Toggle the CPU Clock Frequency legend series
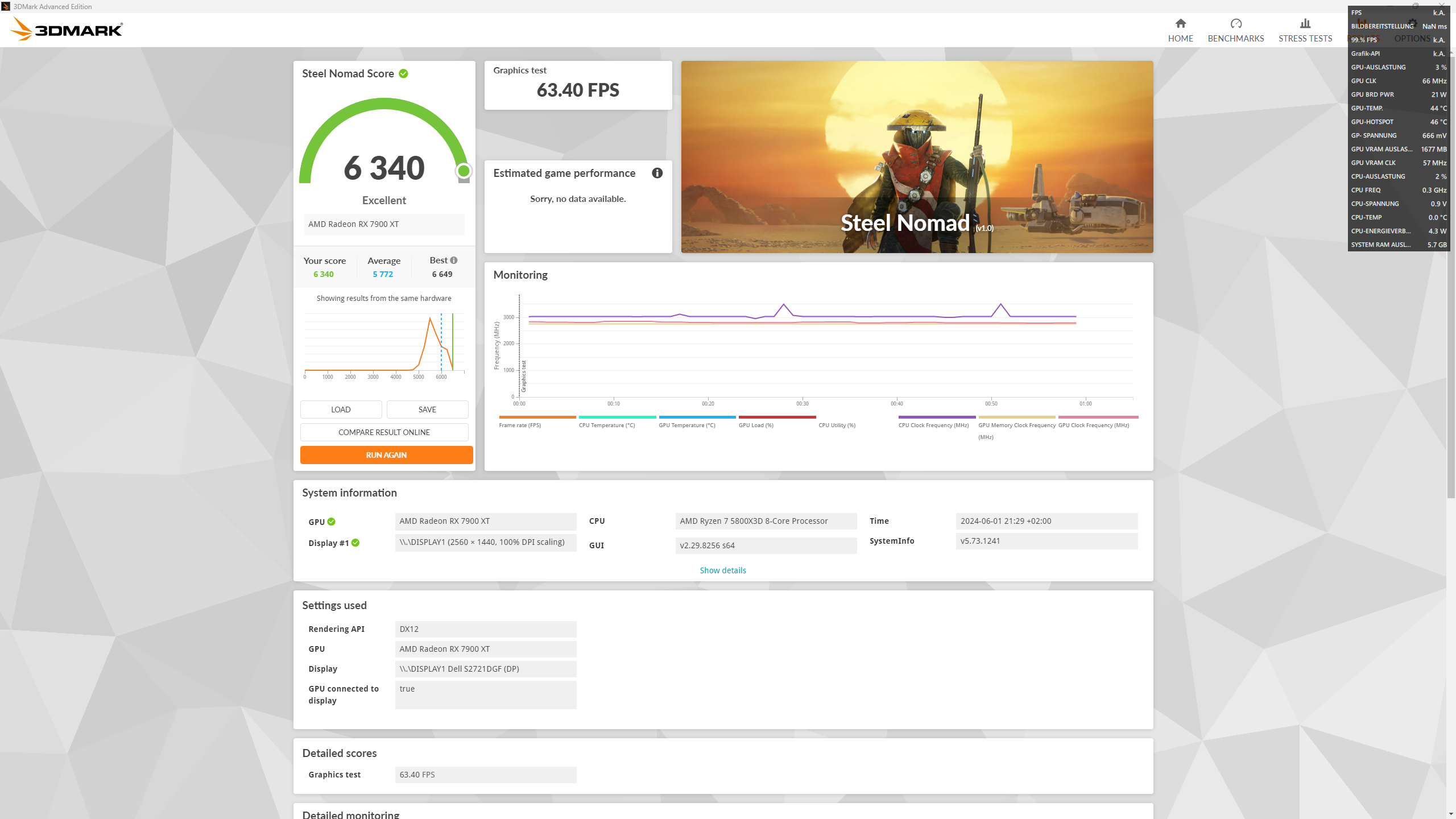Viewport: 1456px width, 819px height. tap(933, 425)
